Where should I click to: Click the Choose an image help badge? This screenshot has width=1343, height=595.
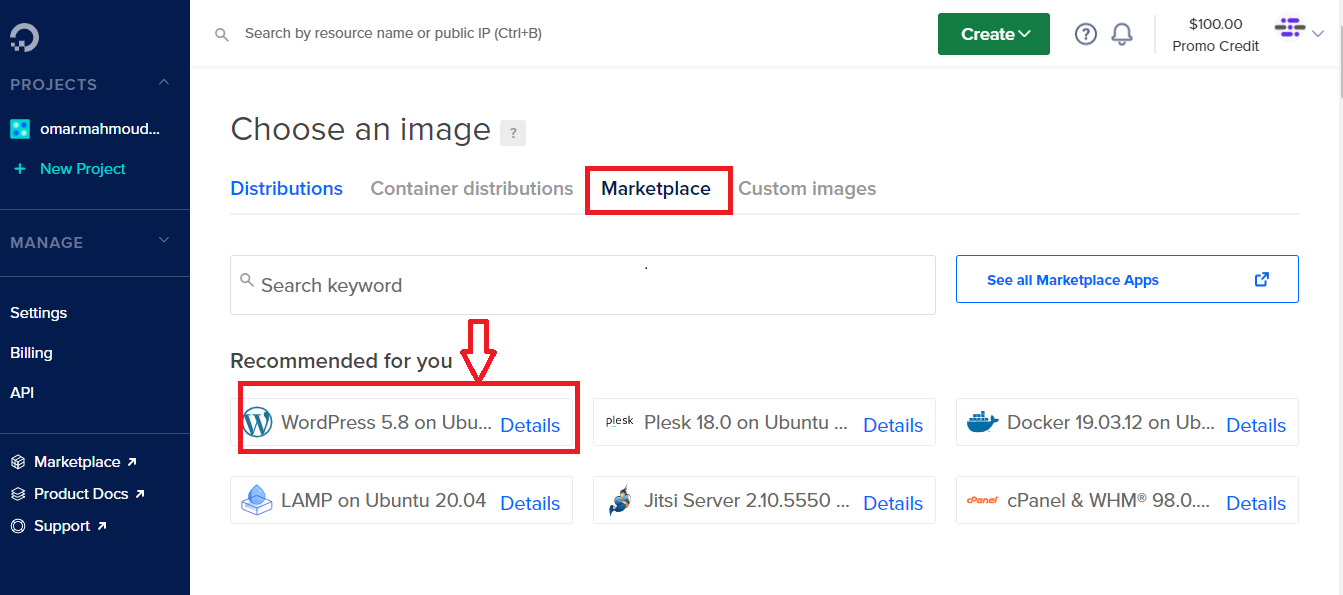point(513,132)
